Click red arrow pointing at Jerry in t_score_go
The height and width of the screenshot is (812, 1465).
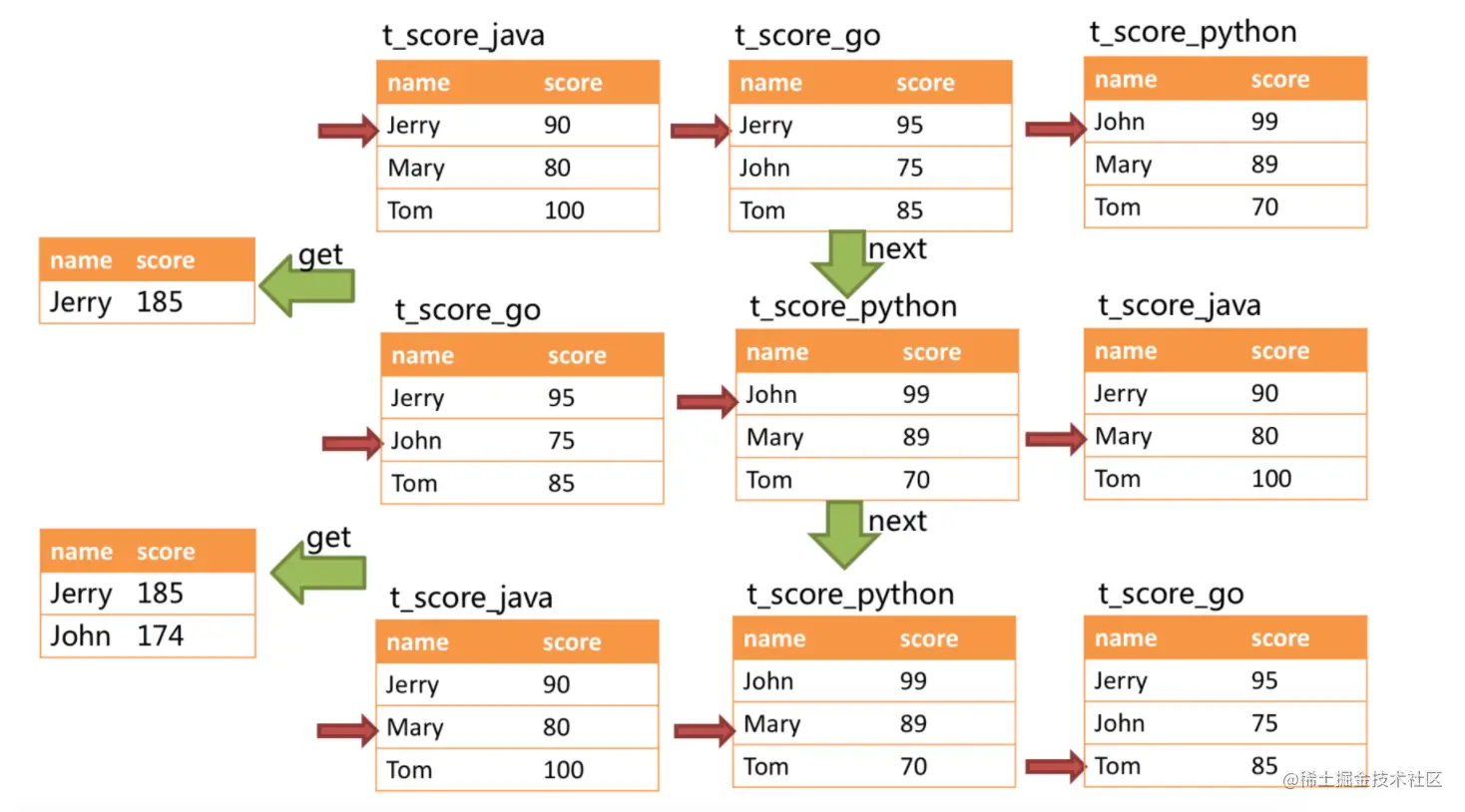click(x=700, y=130)
